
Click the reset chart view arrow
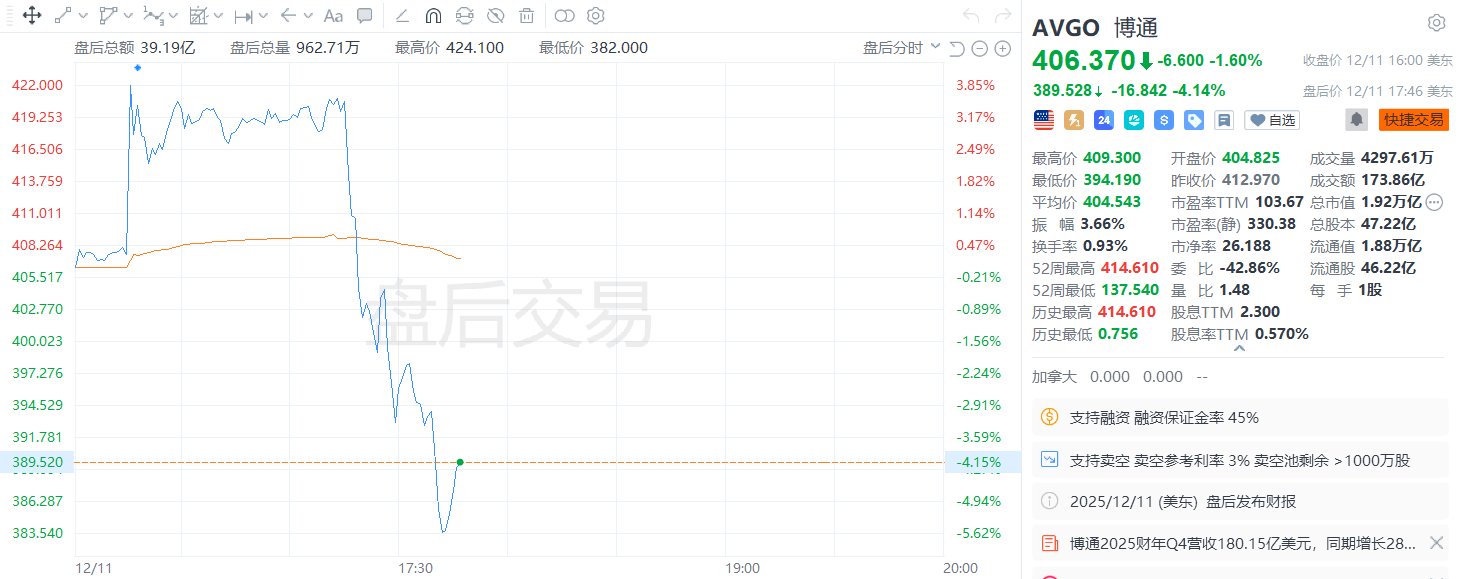(x=957, y=49)
